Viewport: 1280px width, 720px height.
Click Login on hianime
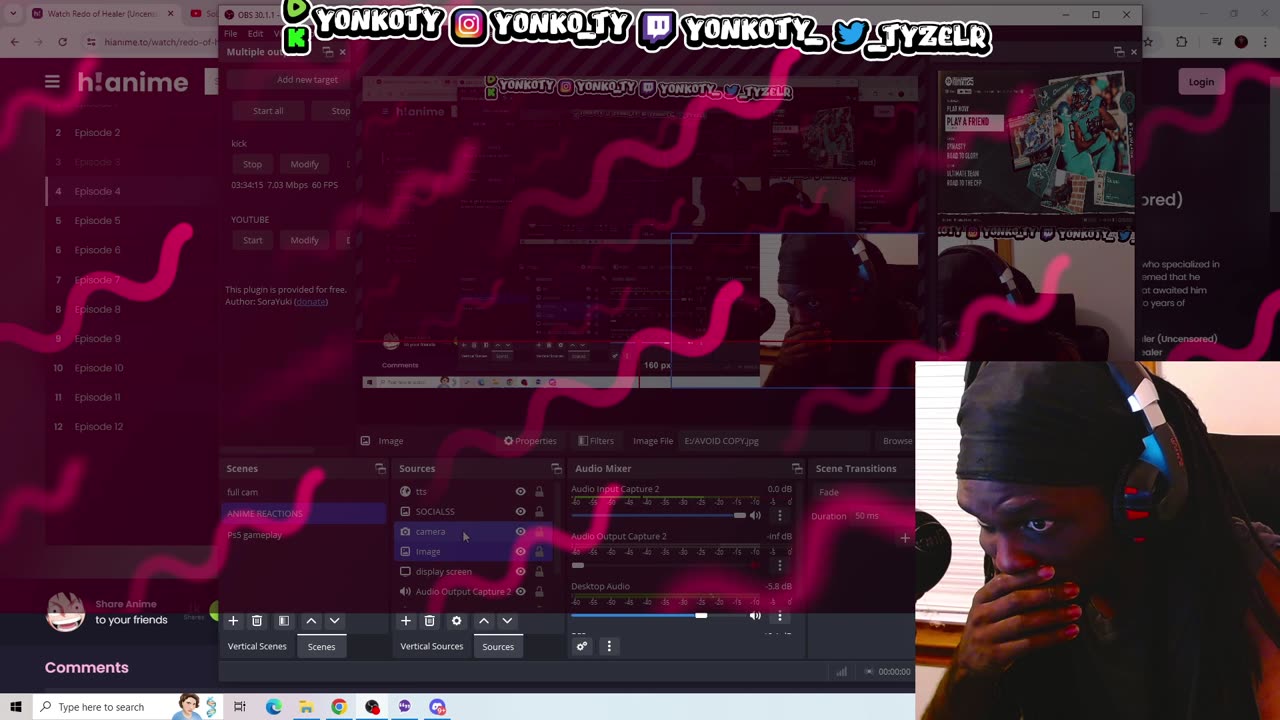tap(1201, 82)
